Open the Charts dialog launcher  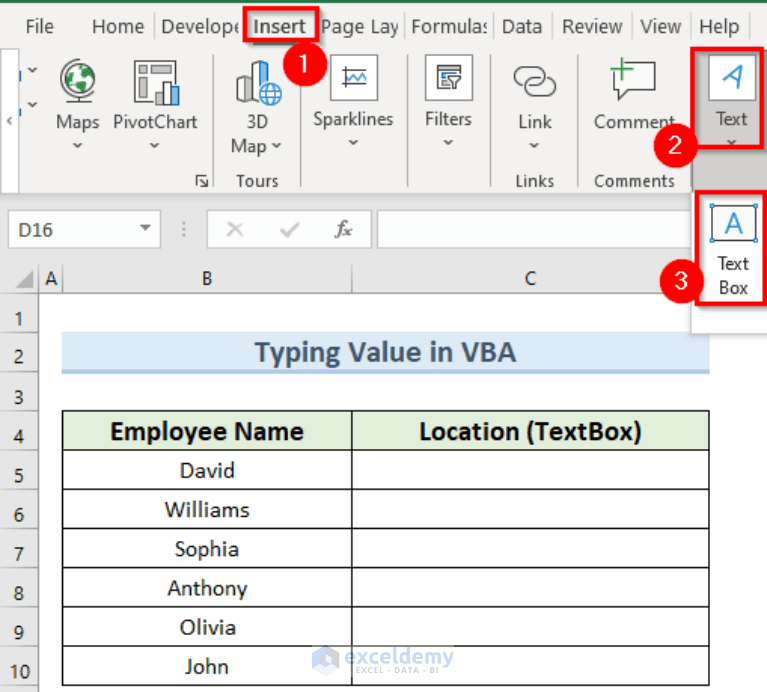pyautogui.click(x=202, y=181)
